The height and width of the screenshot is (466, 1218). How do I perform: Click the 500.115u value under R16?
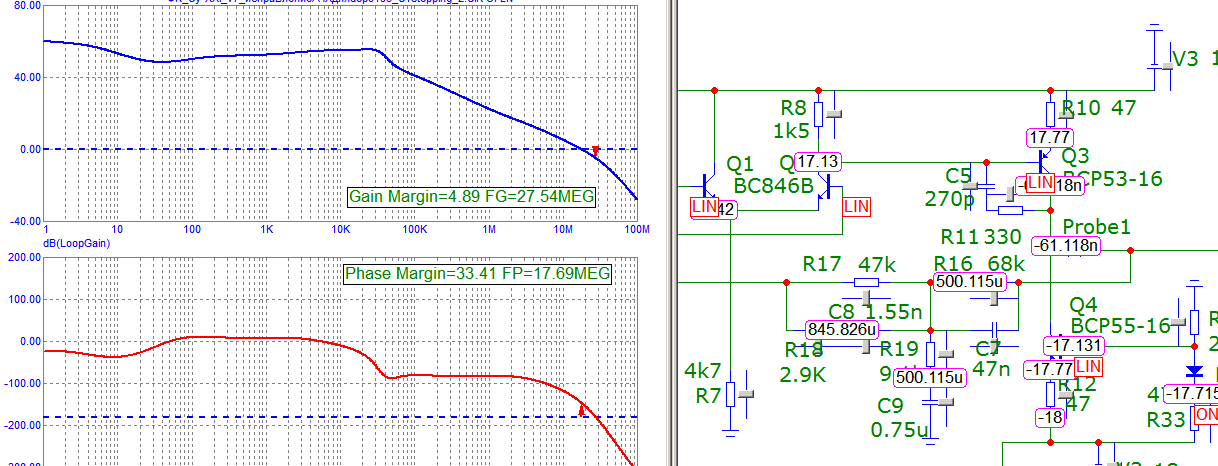[968, 282]
